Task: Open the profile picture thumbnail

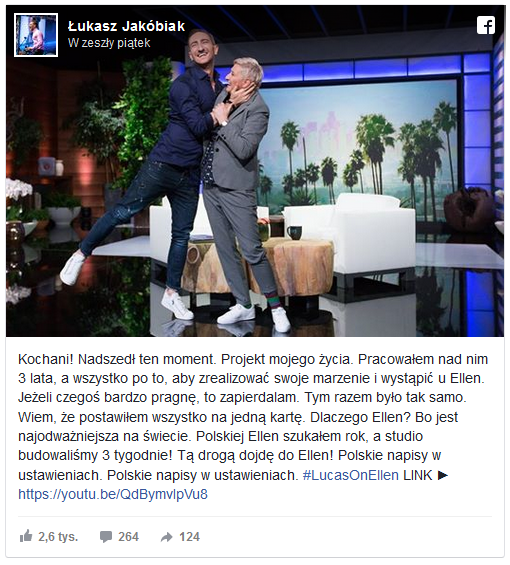Action: click(36, 35)
